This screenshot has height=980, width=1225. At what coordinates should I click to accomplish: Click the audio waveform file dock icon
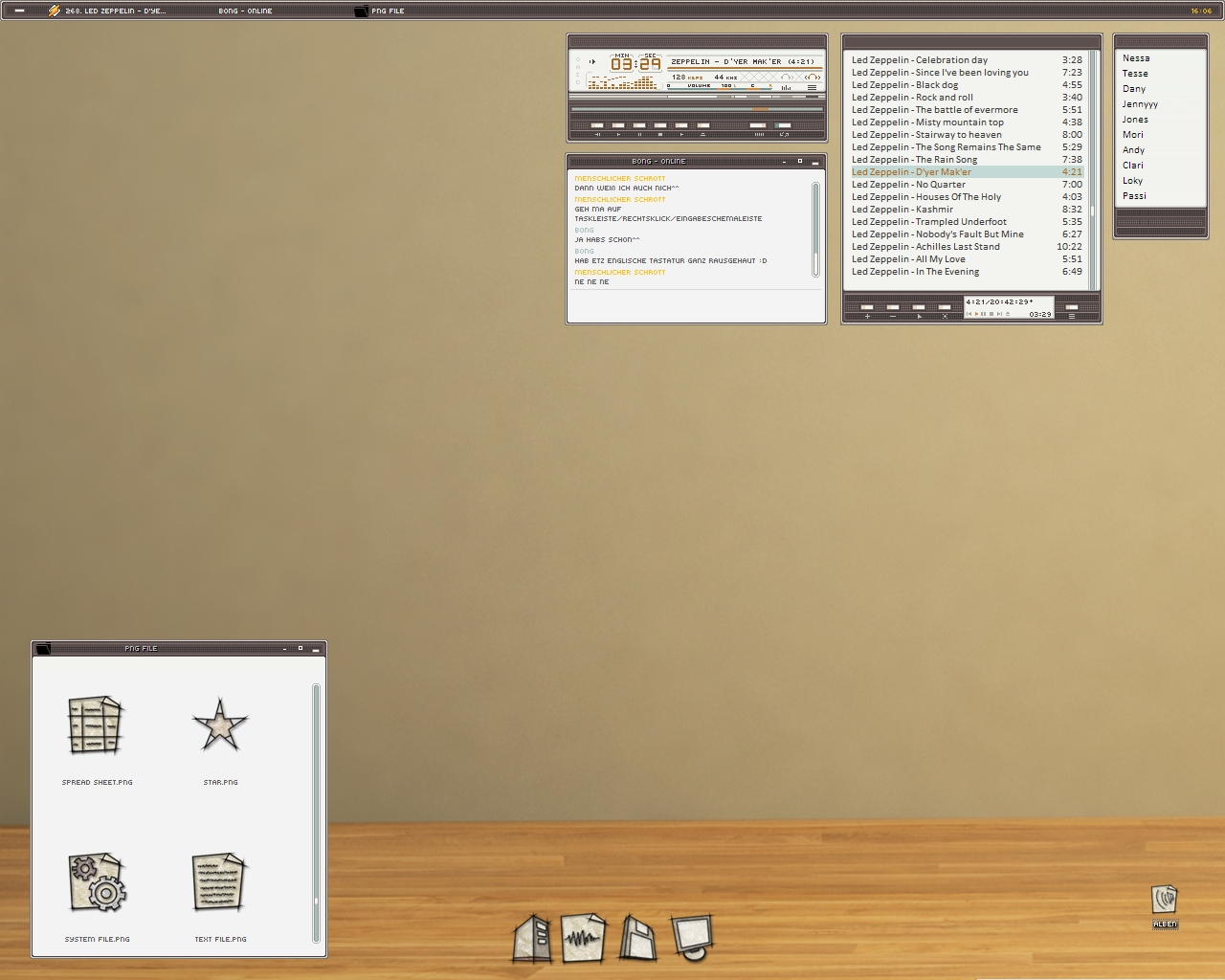point(584,938)
